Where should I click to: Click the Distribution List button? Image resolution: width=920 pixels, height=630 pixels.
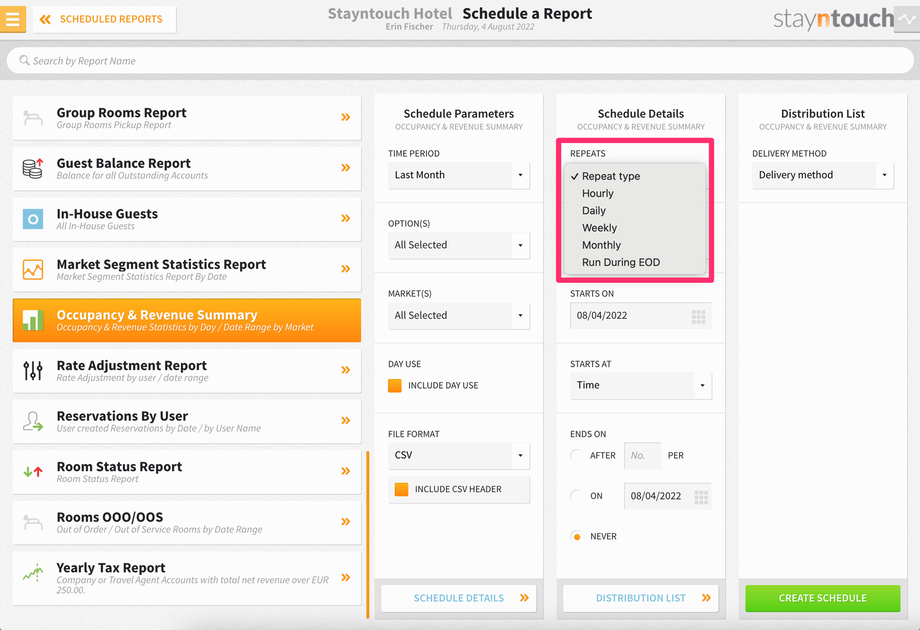pyautogui.click(x=641, y=598)
